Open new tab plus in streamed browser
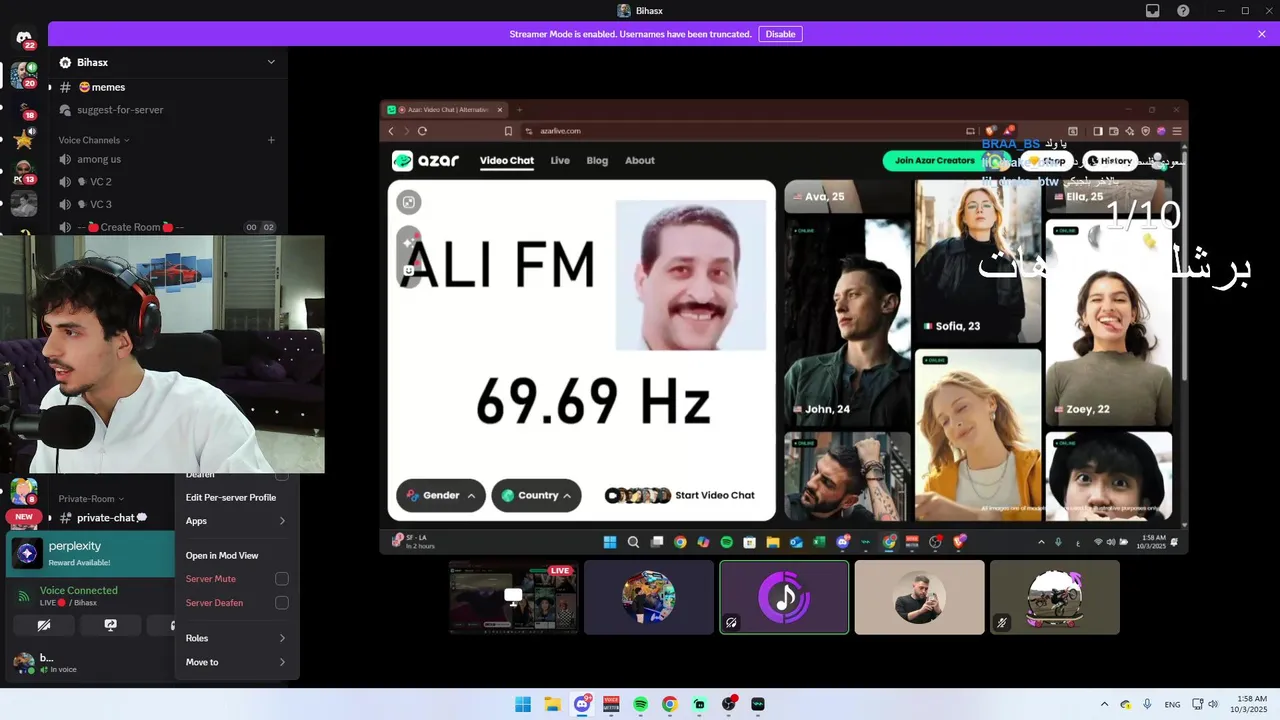The width and height of the screenshot is (1280, 720). pos(519,110)
